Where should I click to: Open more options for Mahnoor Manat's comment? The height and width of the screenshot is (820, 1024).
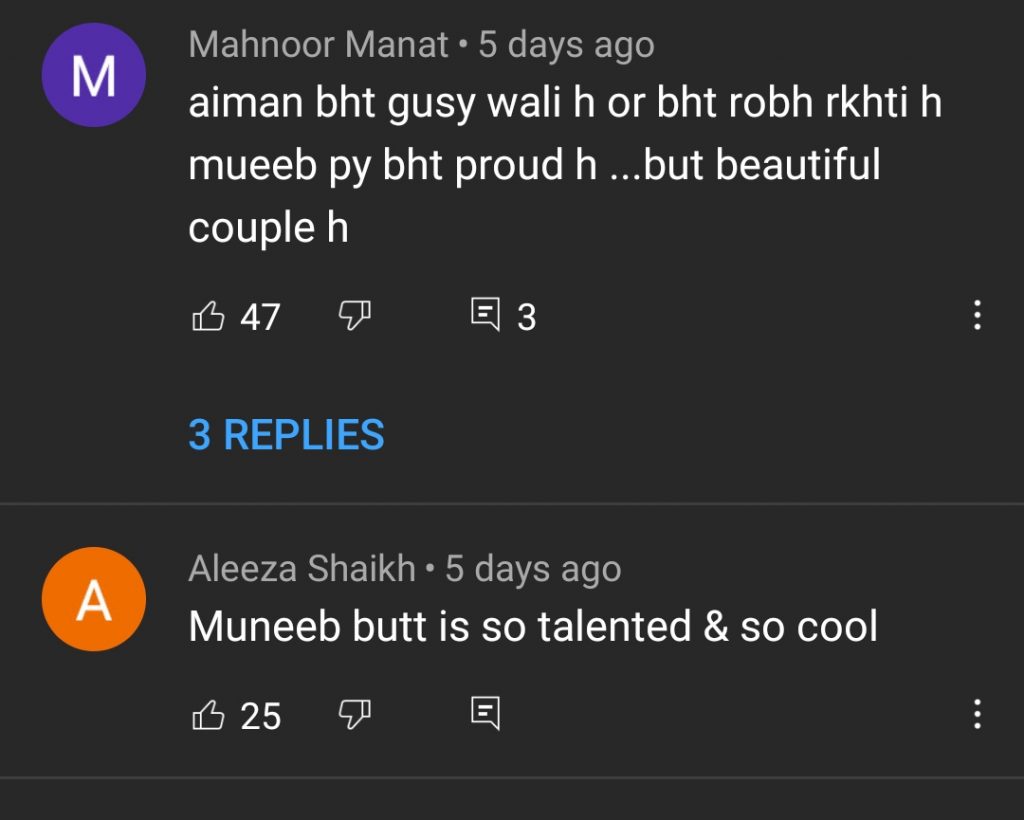click(977, 315)
